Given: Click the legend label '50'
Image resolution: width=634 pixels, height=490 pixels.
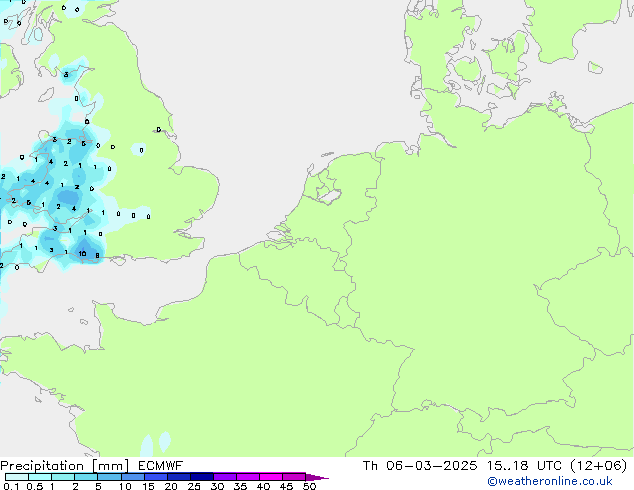Looking at the screenshot, I should click(x=309, y=486).
